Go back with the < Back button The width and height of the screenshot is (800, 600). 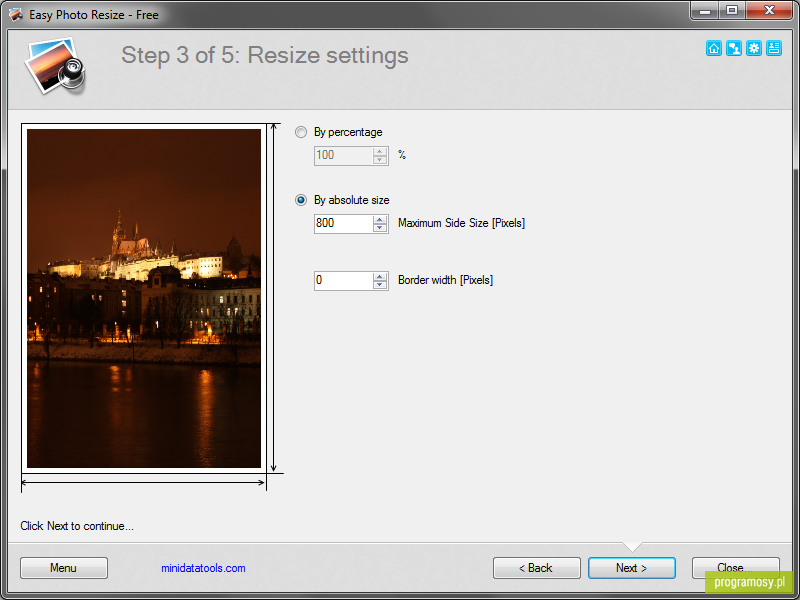(536, 568)
